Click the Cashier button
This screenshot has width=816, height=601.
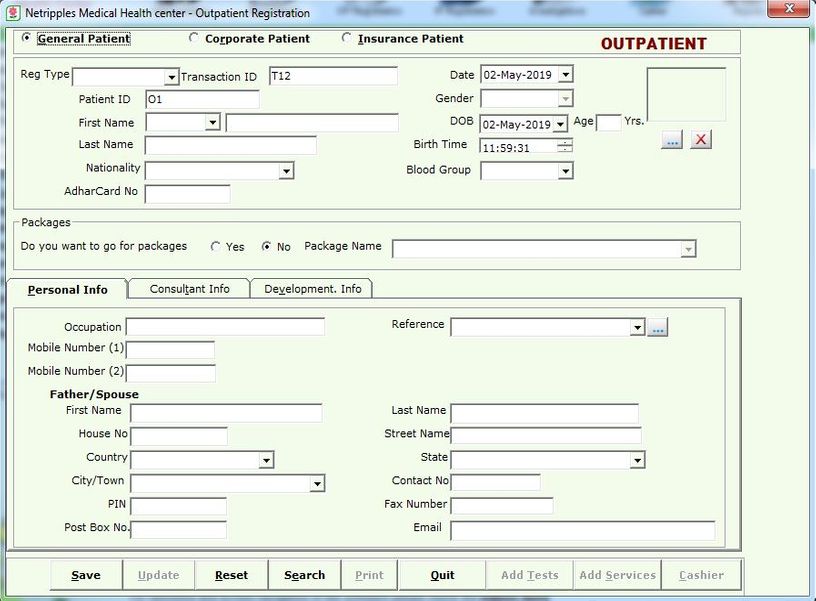[x=702, y=575]
